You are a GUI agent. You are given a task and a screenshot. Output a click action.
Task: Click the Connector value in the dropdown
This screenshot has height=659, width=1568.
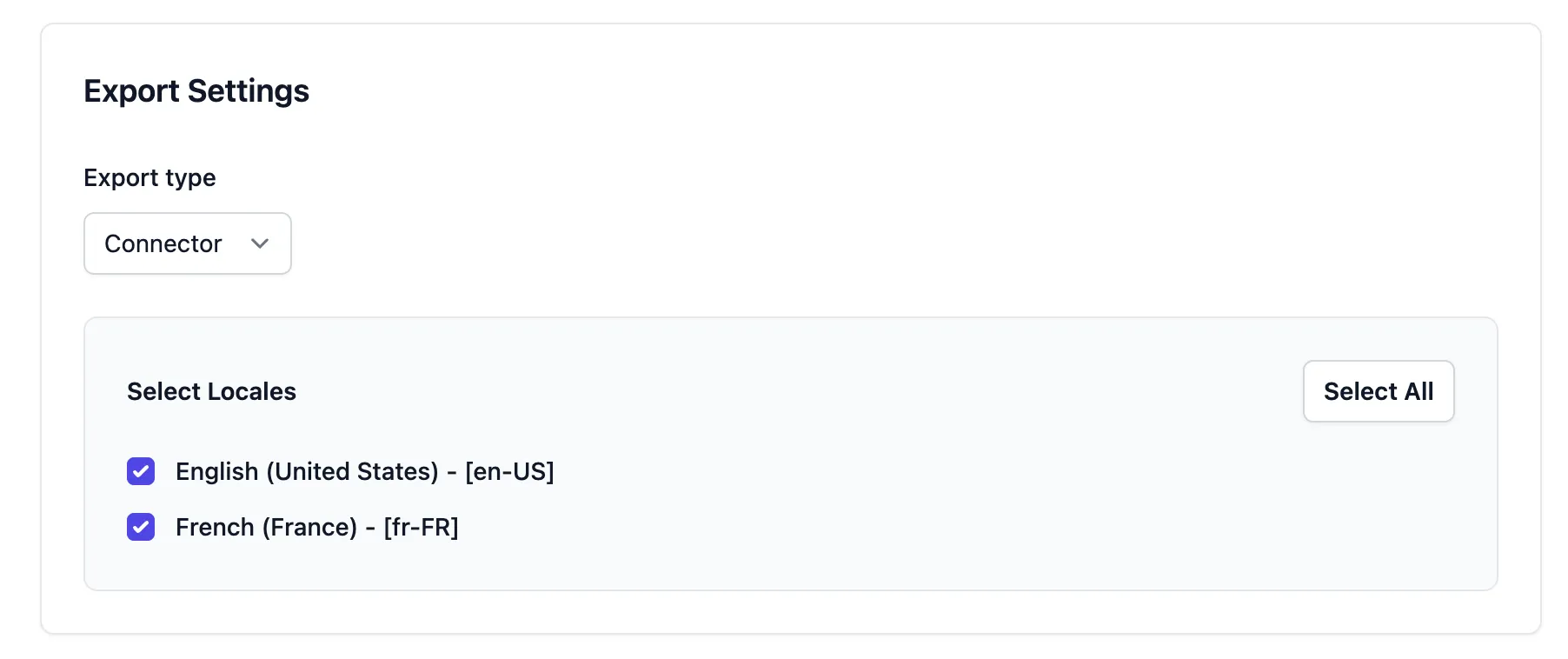pyautogui.click(x=163, y=243)
